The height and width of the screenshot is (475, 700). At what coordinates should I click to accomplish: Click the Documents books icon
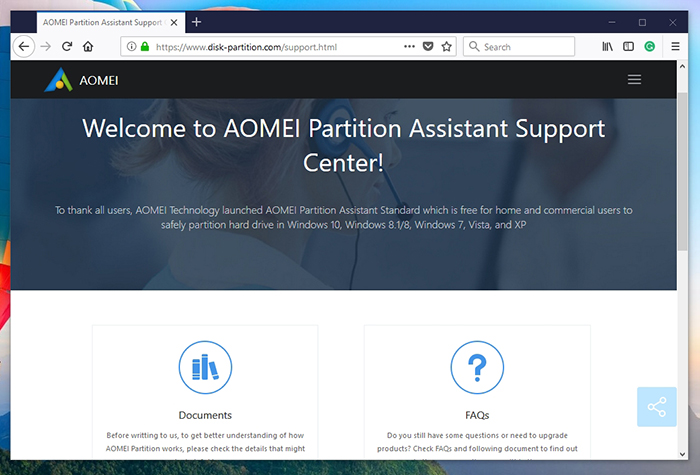tap(205, 367)
